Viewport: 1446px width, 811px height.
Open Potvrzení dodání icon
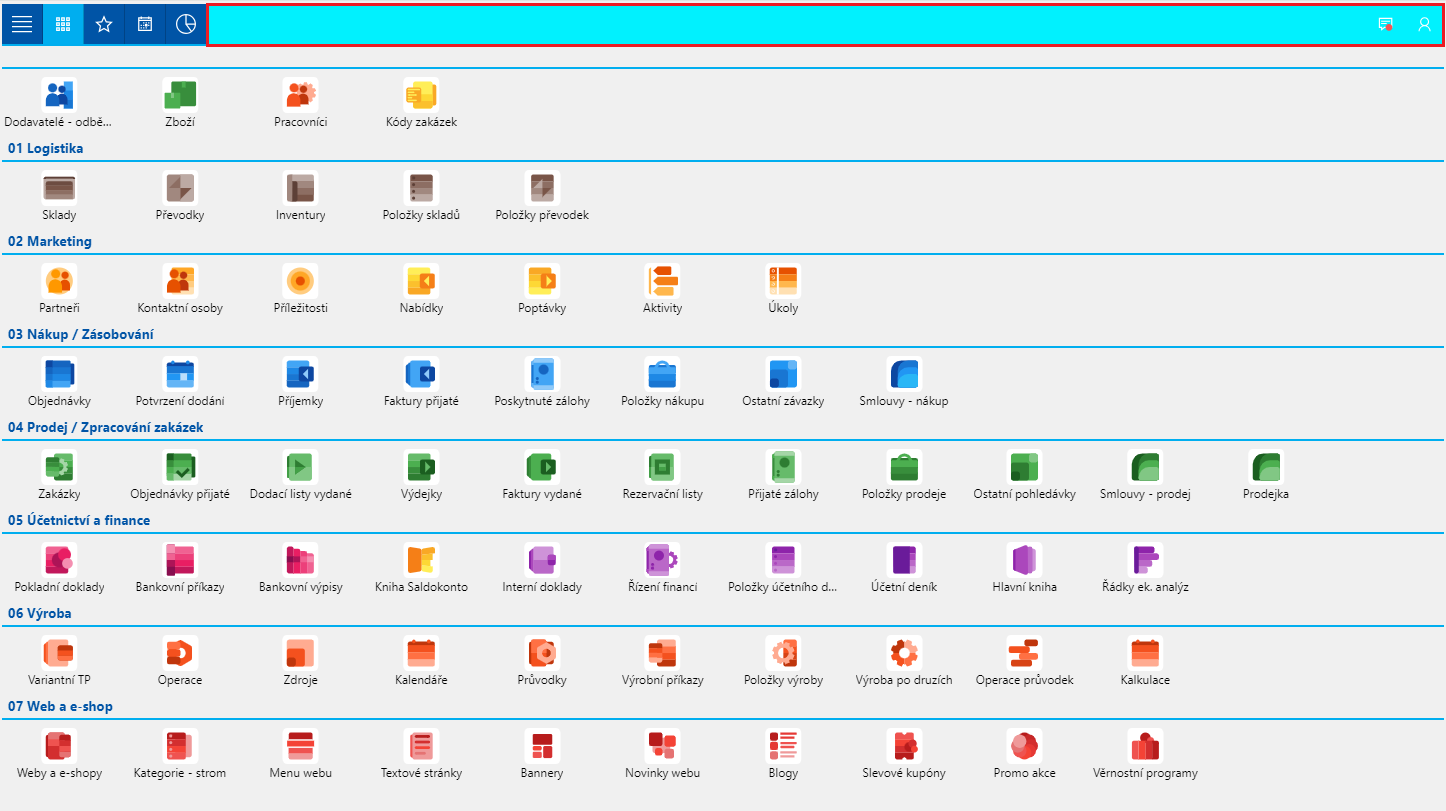[180, 374]
